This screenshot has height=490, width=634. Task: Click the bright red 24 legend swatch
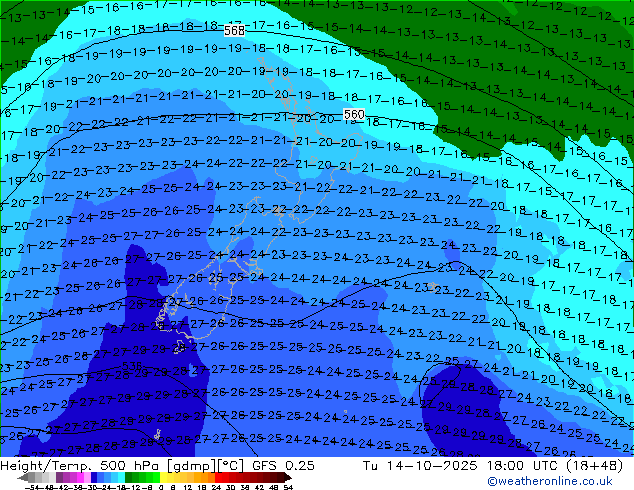(218, 477)
